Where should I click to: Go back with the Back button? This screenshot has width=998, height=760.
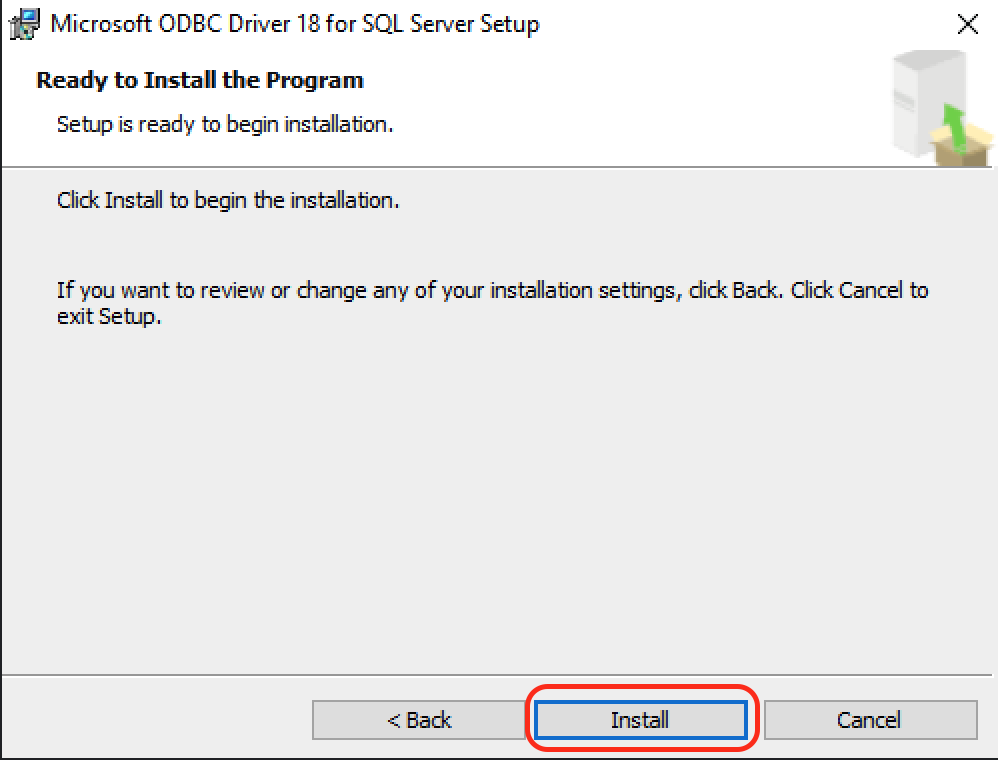[x=418, y=719]
